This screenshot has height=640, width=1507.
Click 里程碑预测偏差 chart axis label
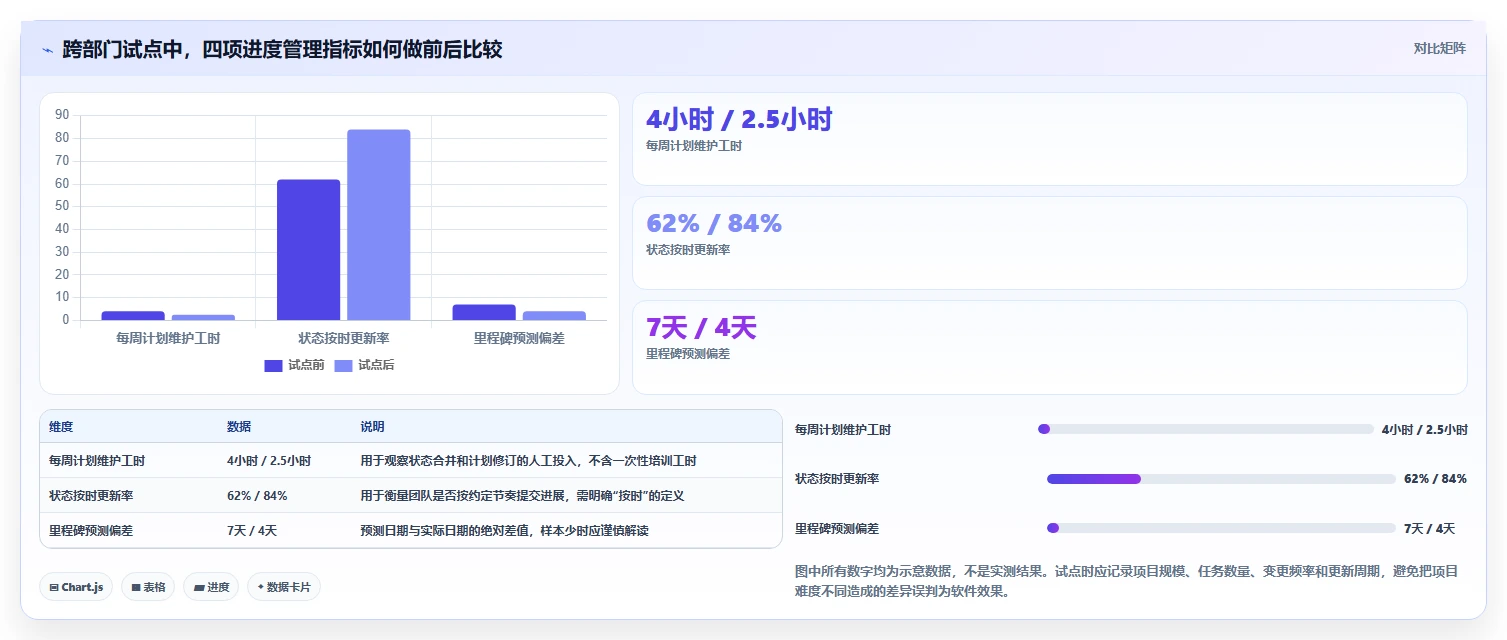(x=519, y=338)
